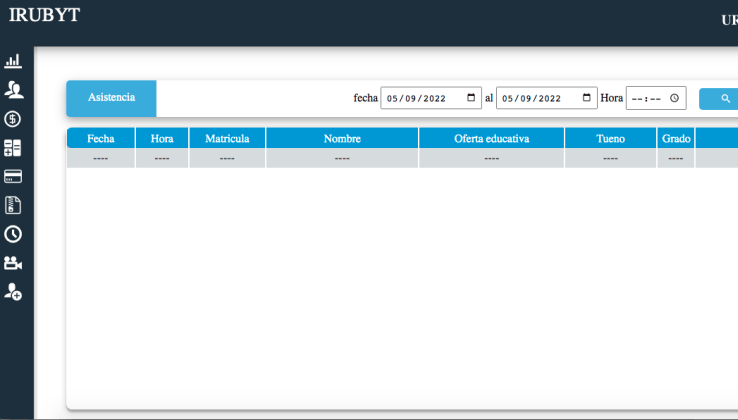Select the calculator icon in sidebar
Viewport: 738px width, 420px height.
click(13, 148)
